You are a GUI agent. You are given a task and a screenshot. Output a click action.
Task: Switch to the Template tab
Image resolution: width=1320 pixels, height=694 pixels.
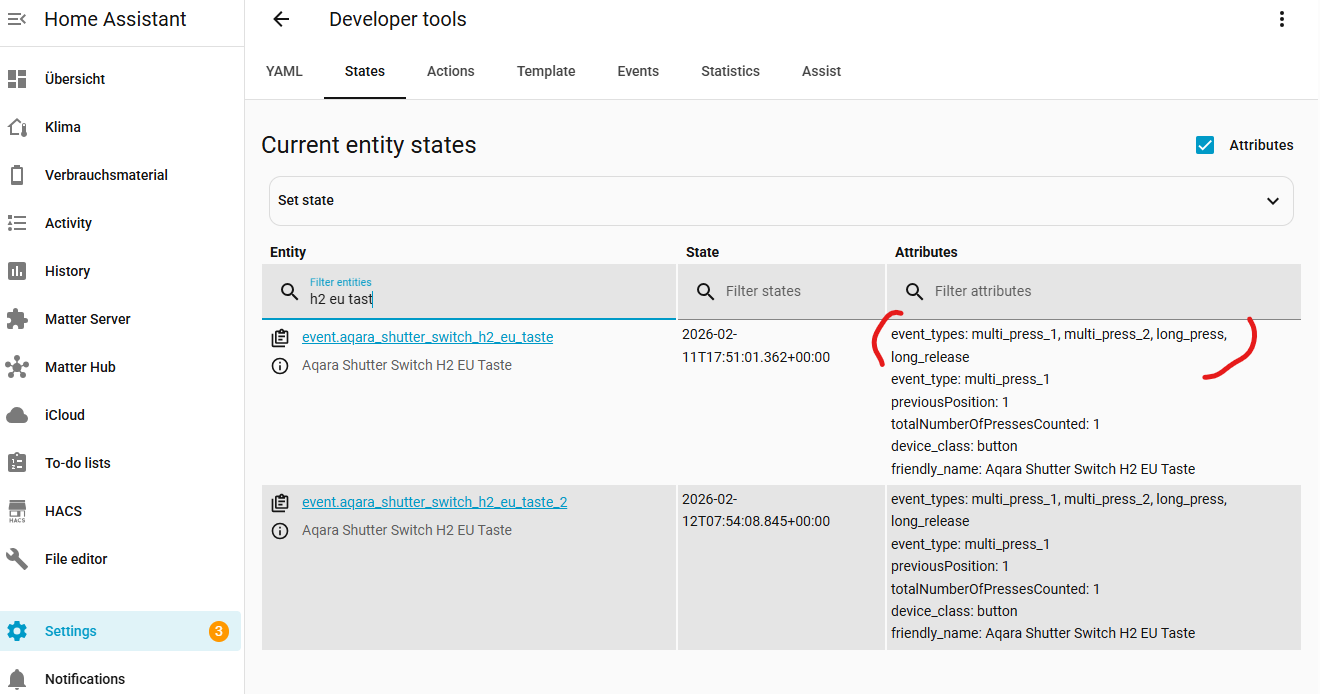coord(545,71)
